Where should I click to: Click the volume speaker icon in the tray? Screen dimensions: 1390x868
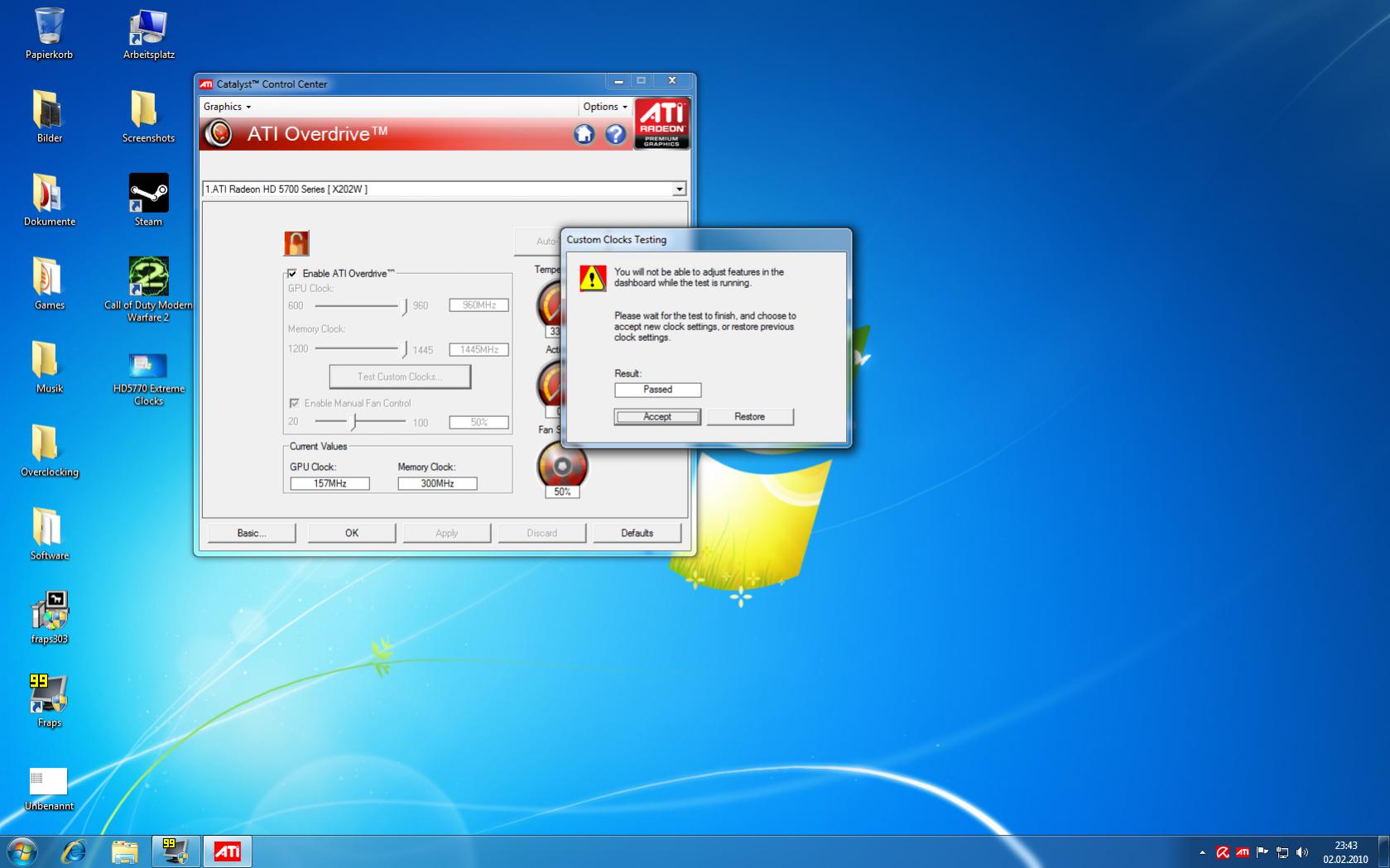coord(1302,852)
